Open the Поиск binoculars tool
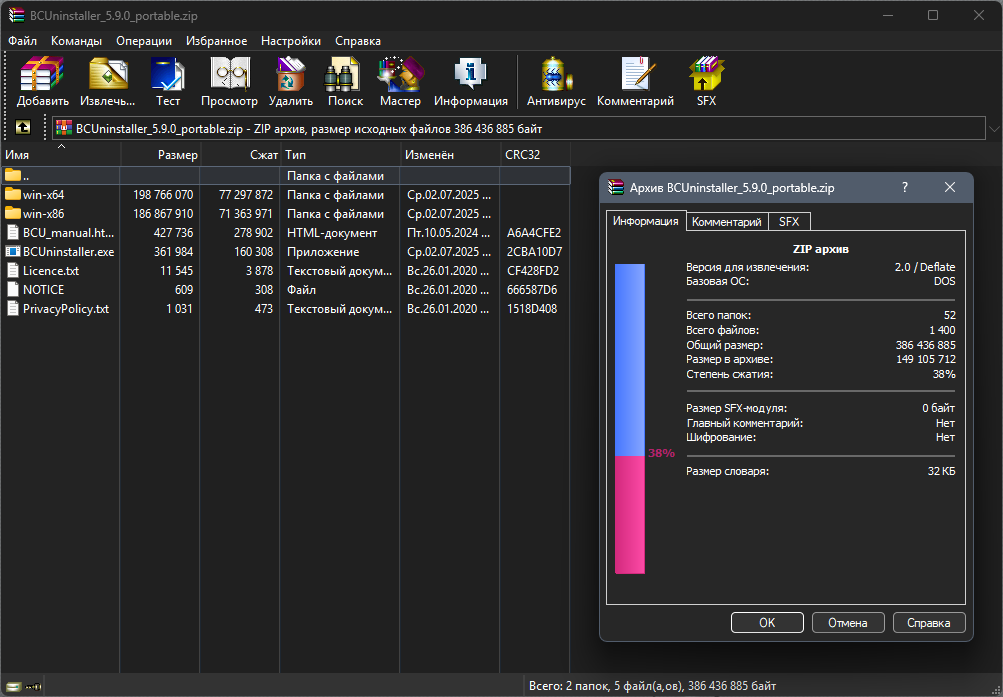1003x697 pixels. [x=344, y=74]
